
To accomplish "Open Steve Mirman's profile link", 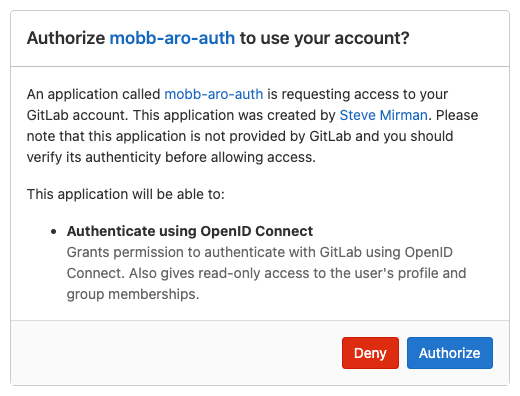I will click(383, 115).
